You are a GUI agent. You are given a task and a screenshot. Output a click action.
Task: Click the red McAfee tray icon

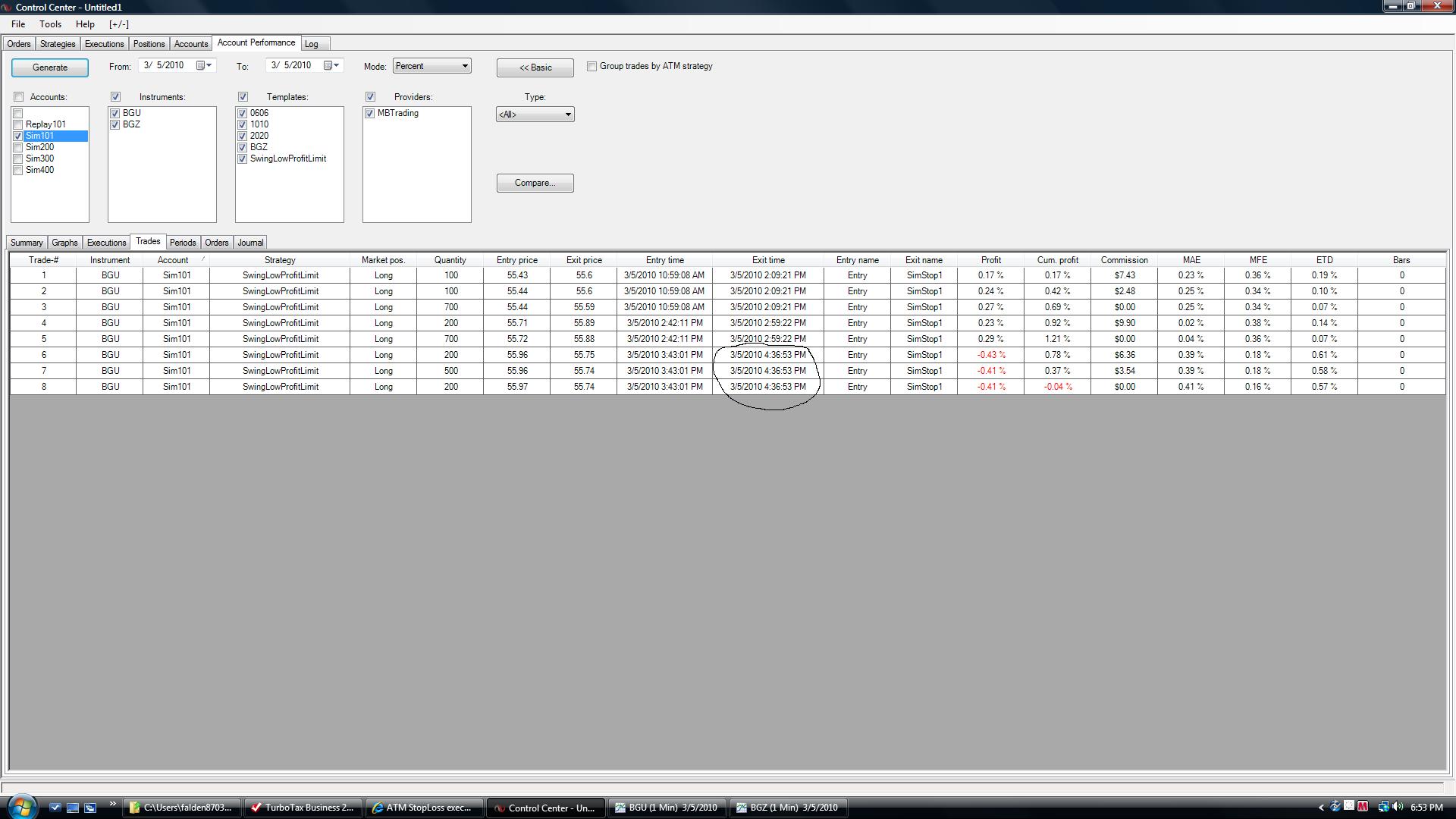(x=1363, y=807)
